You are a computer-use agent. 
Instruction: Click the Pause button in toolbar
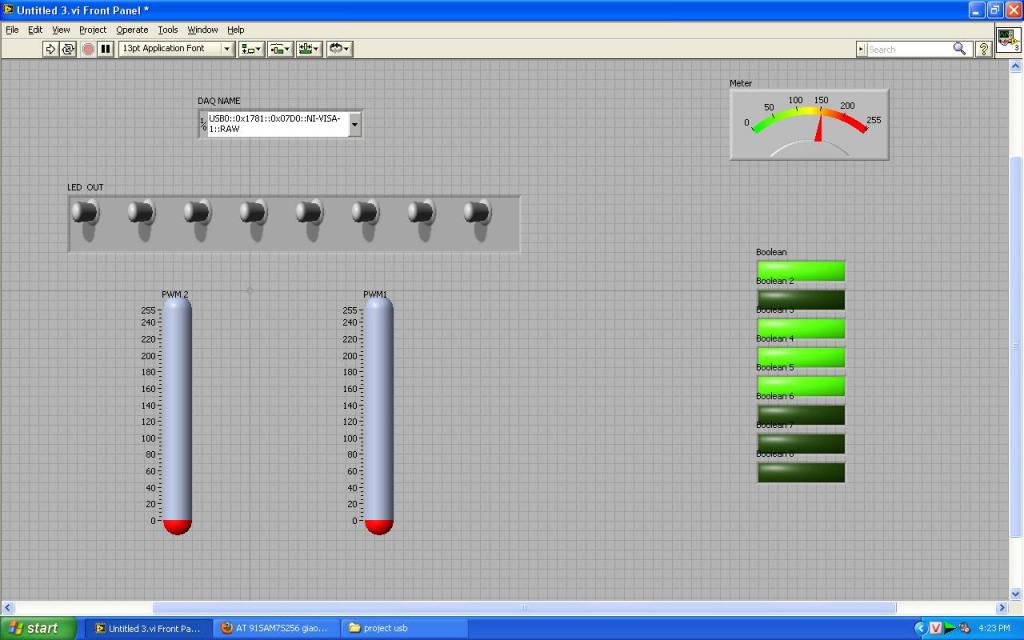106,49
